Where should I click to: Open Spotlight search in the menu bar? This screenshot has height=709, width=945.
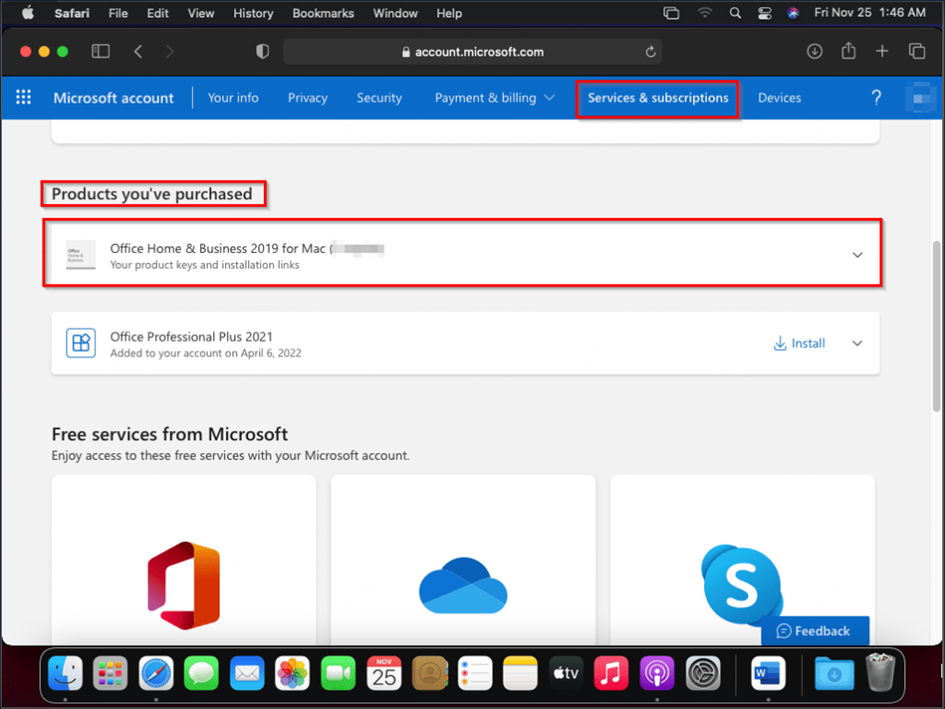[735, 13]
